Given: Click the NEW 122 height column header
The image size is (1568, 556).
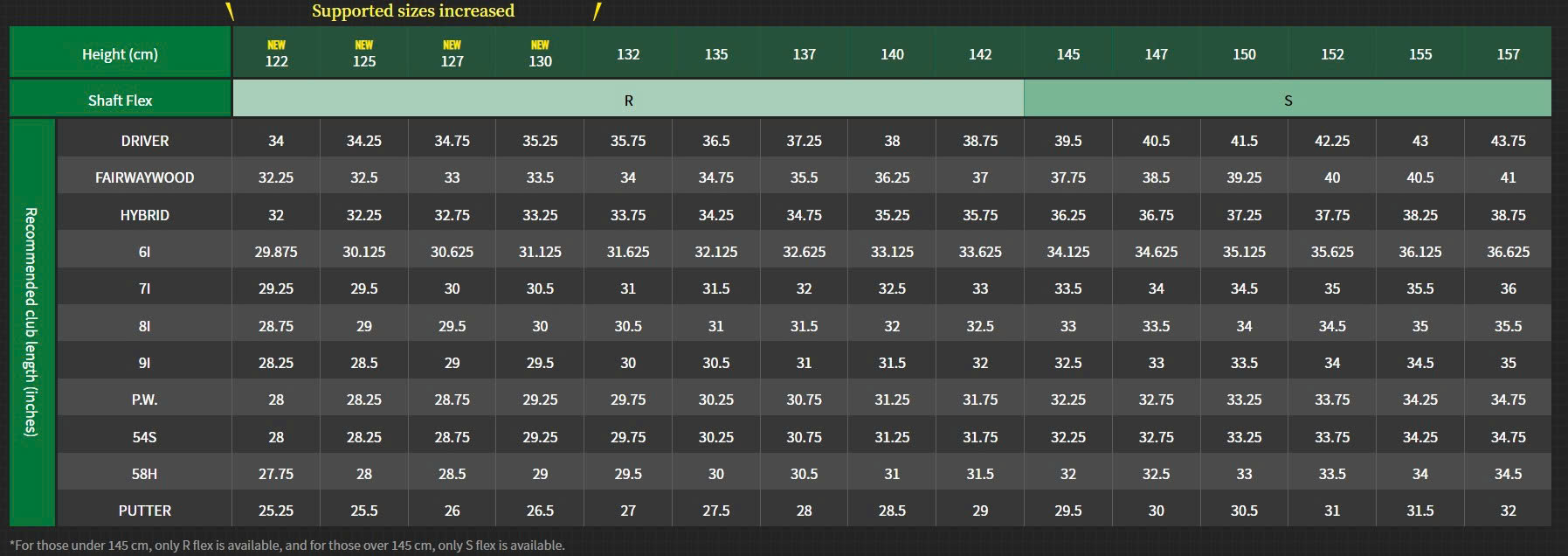Looking at the screenshot, I should 276,54.
